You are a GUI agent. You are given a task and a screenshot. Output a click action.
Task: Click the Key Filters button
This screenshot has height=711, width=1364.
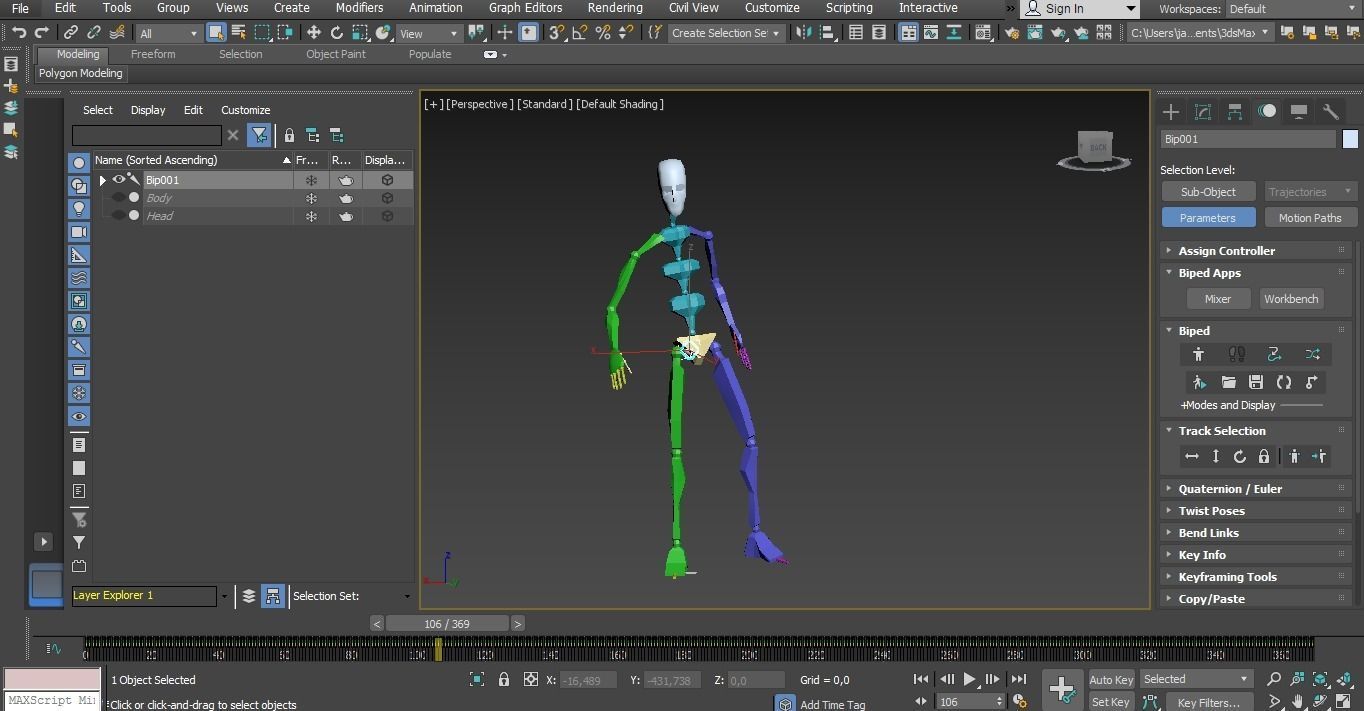tap(1208, 702)
